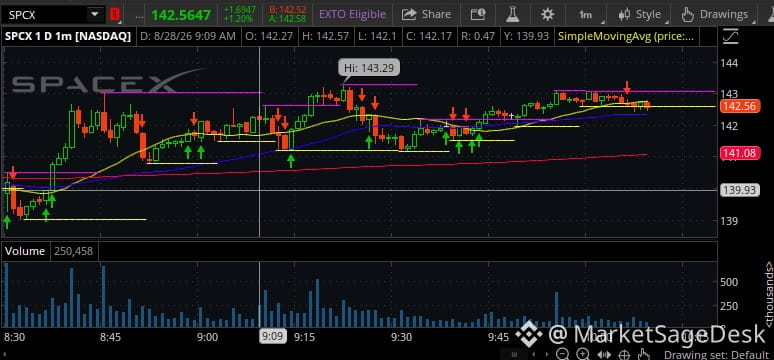Open Studies with the flask icon
The height and width of the screenshot is (360, 774).
pyautogui.click(x=513, y=14)
